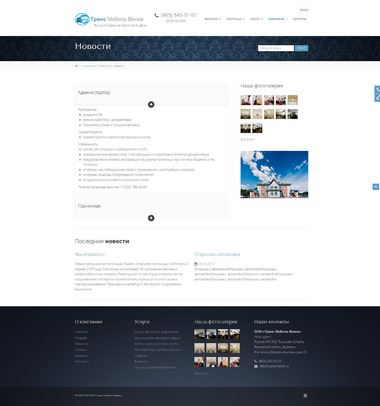Open Контакты in the top navigation

coord(299,19)
